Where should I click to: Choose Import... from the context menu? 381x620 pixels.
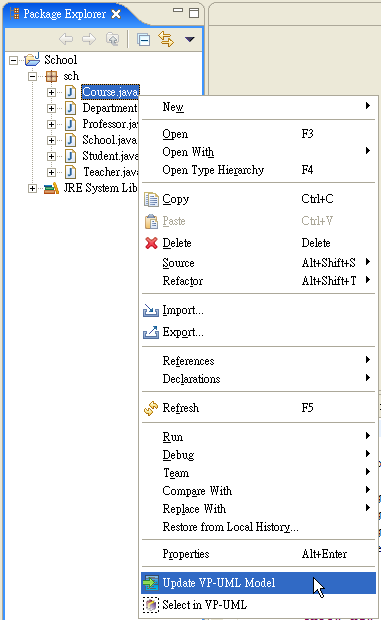[258, 310]
